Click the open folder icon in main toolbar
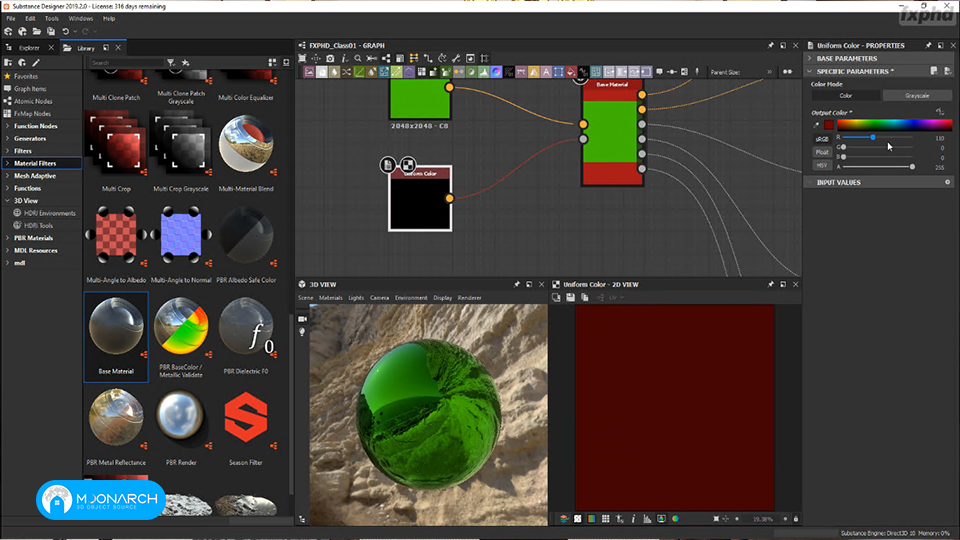960x540 pixels. coord(37,31)
